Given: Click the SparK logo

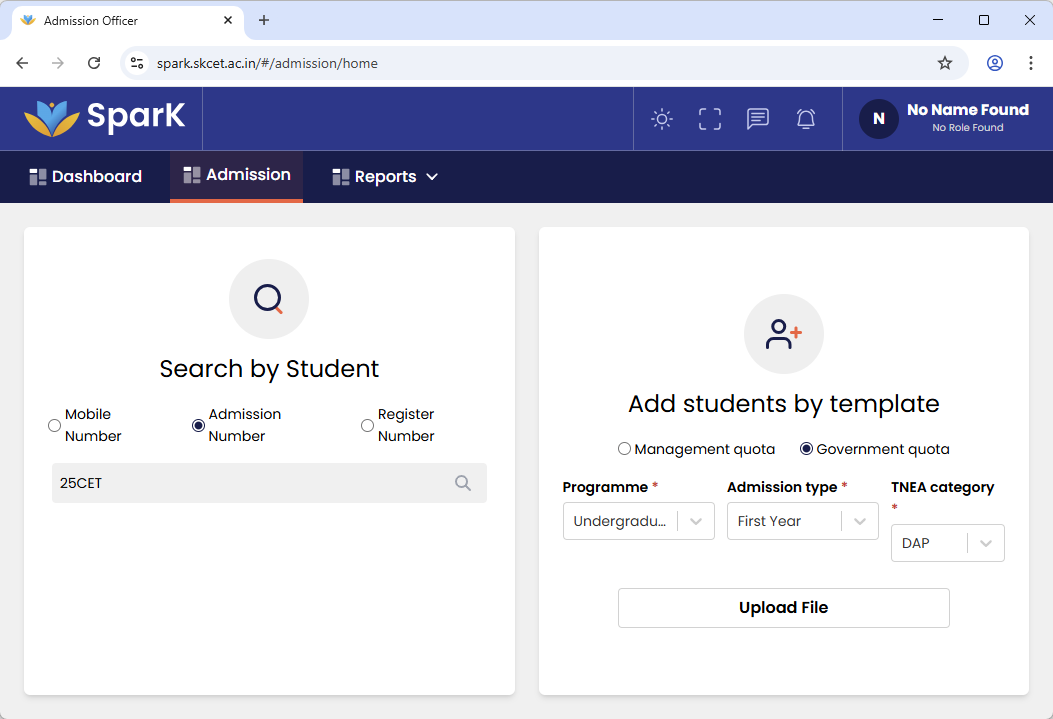Looking at the screenshot, I should point(105,117).
